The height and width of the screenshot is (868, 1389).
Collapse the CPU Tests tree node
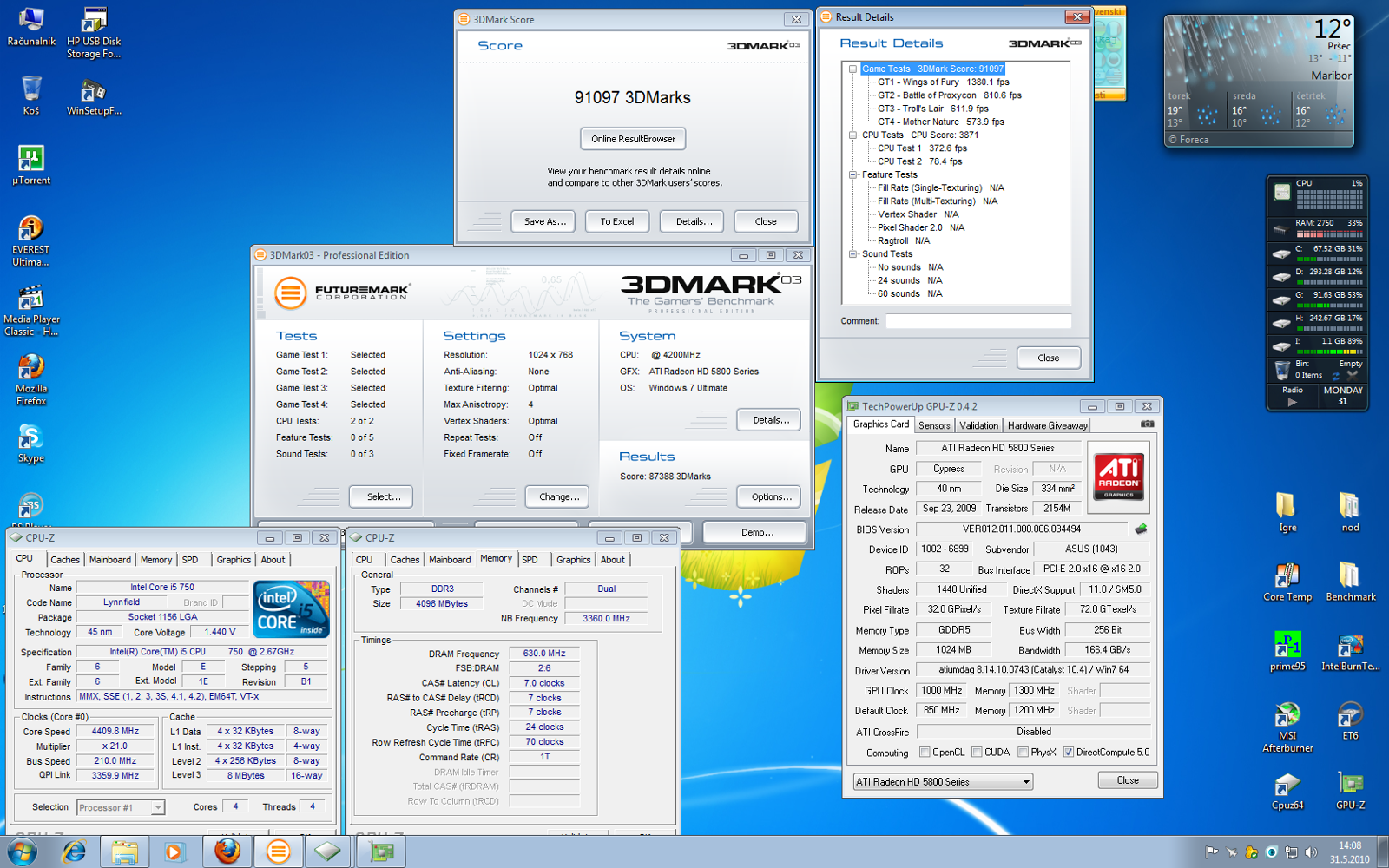853,135
